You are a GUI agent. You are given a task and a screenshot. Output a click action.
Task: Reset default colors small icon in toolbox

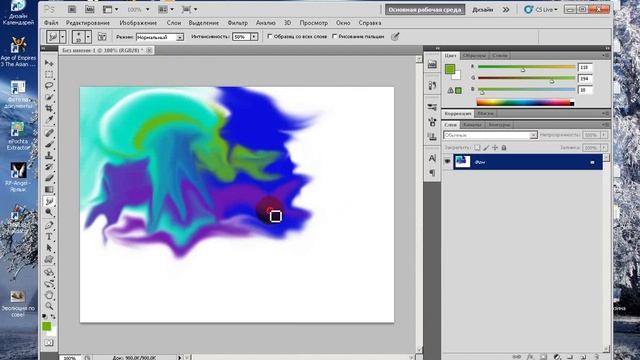tap(44, 317)
